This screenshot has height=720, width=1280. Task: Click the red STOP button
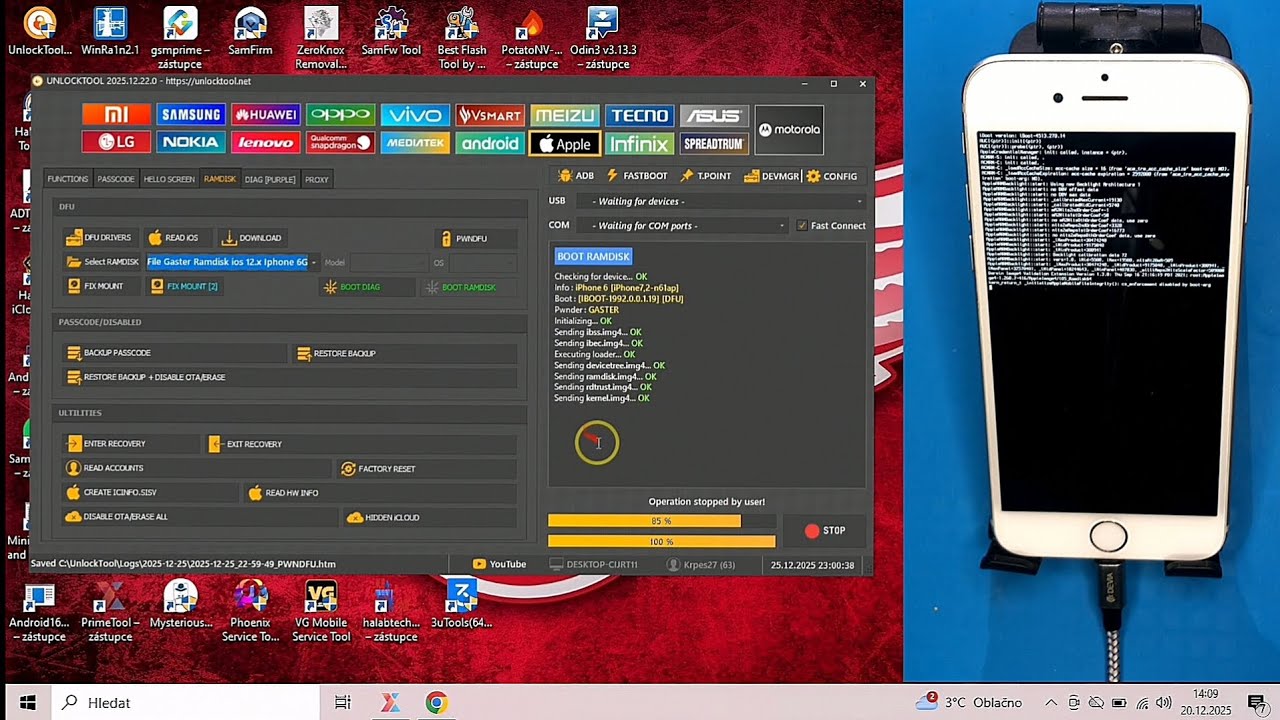(x=825, y=531)
